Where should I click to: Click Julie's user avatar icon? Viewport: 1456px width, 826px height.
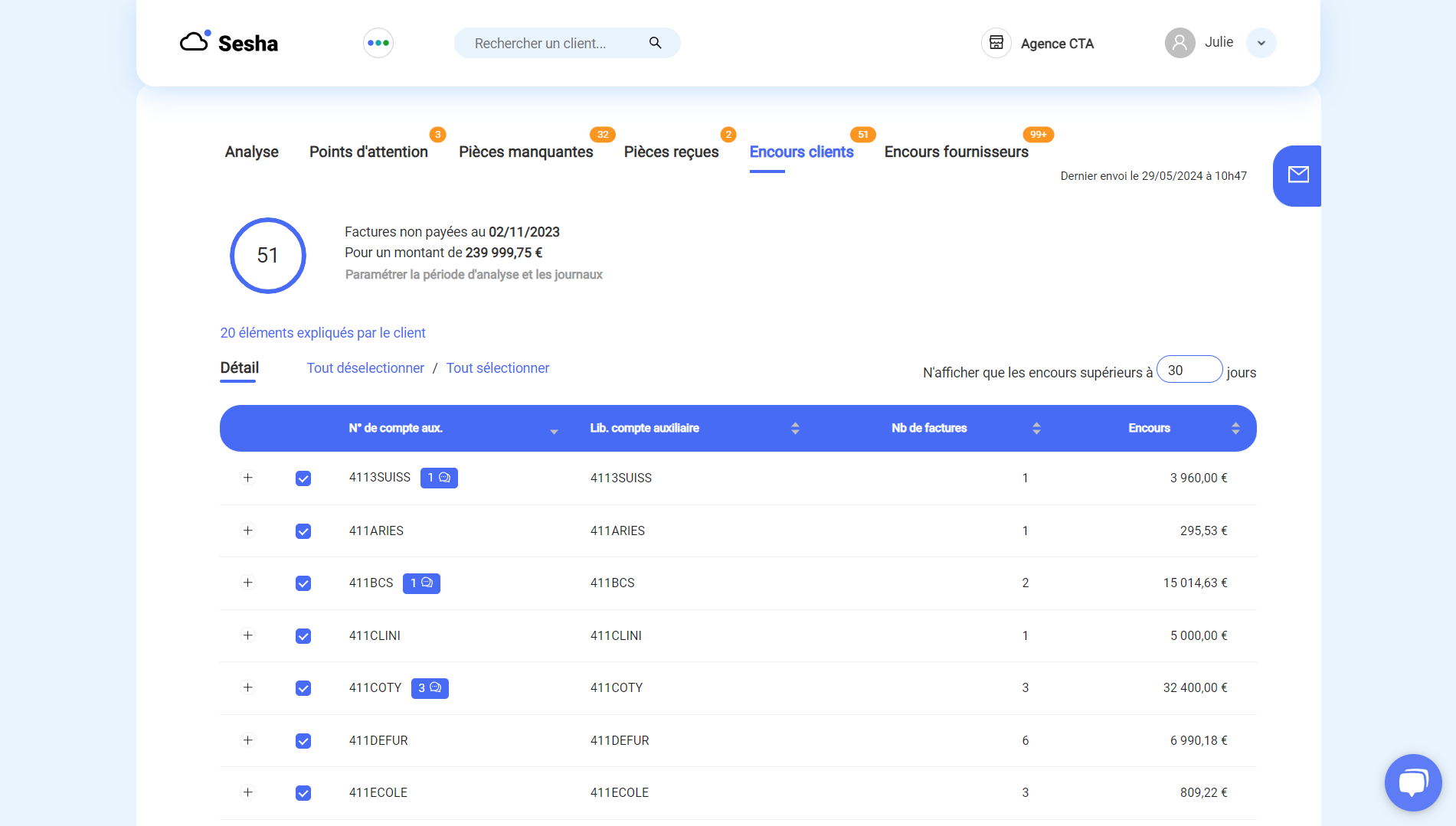[1180, 43]
